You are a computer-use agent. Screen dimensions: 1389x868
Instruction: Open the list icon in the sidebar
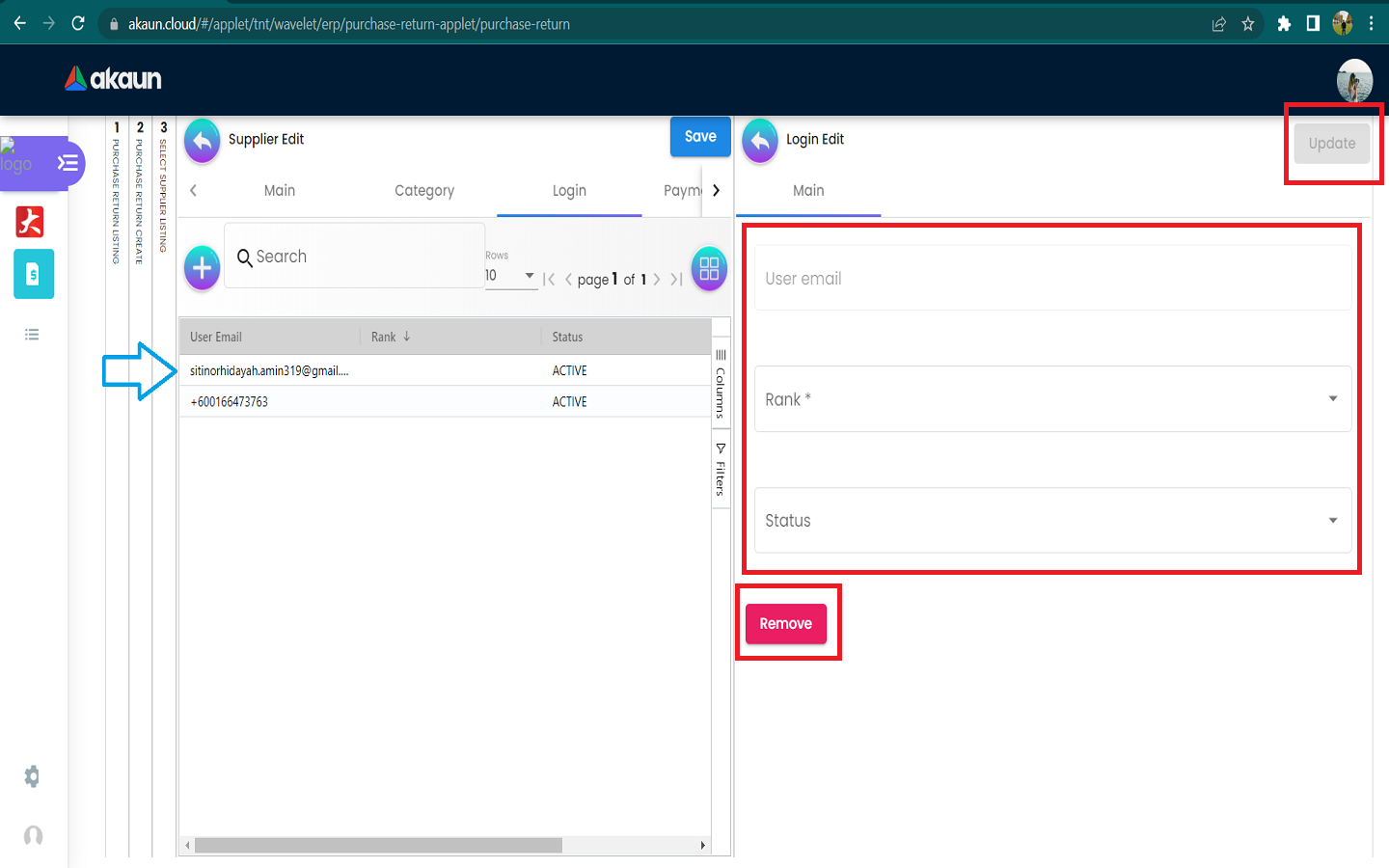32,335
